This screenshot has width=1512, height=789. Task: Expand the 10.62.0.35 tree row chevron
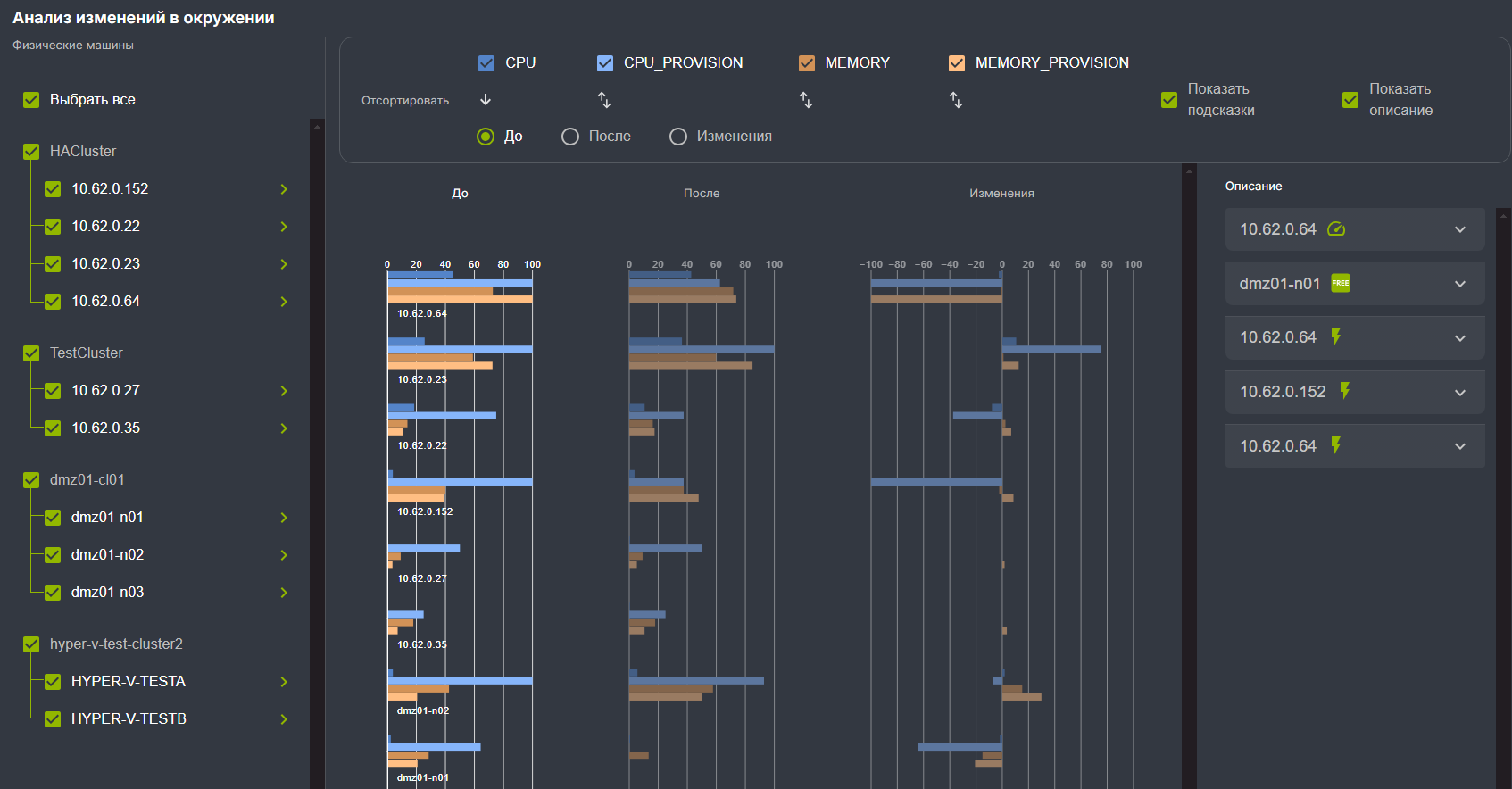pyautogui.click(x=284, y=428)
